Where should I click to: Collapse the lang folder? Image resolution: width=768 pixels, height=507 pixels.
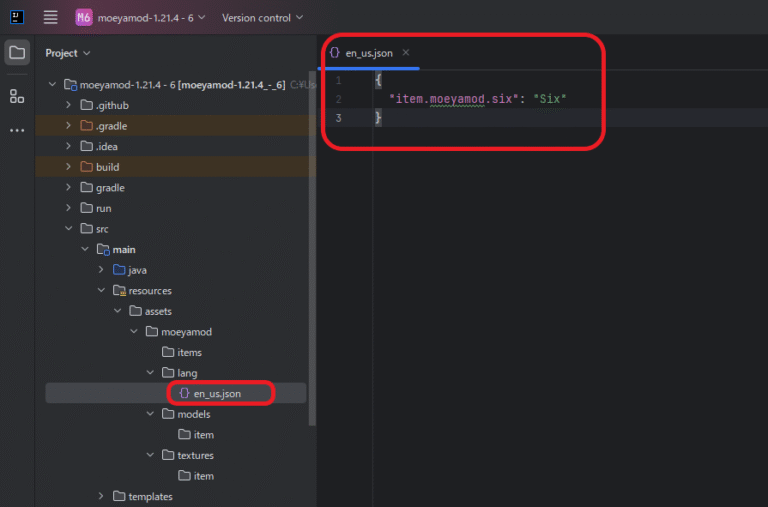tap(150, 372)
